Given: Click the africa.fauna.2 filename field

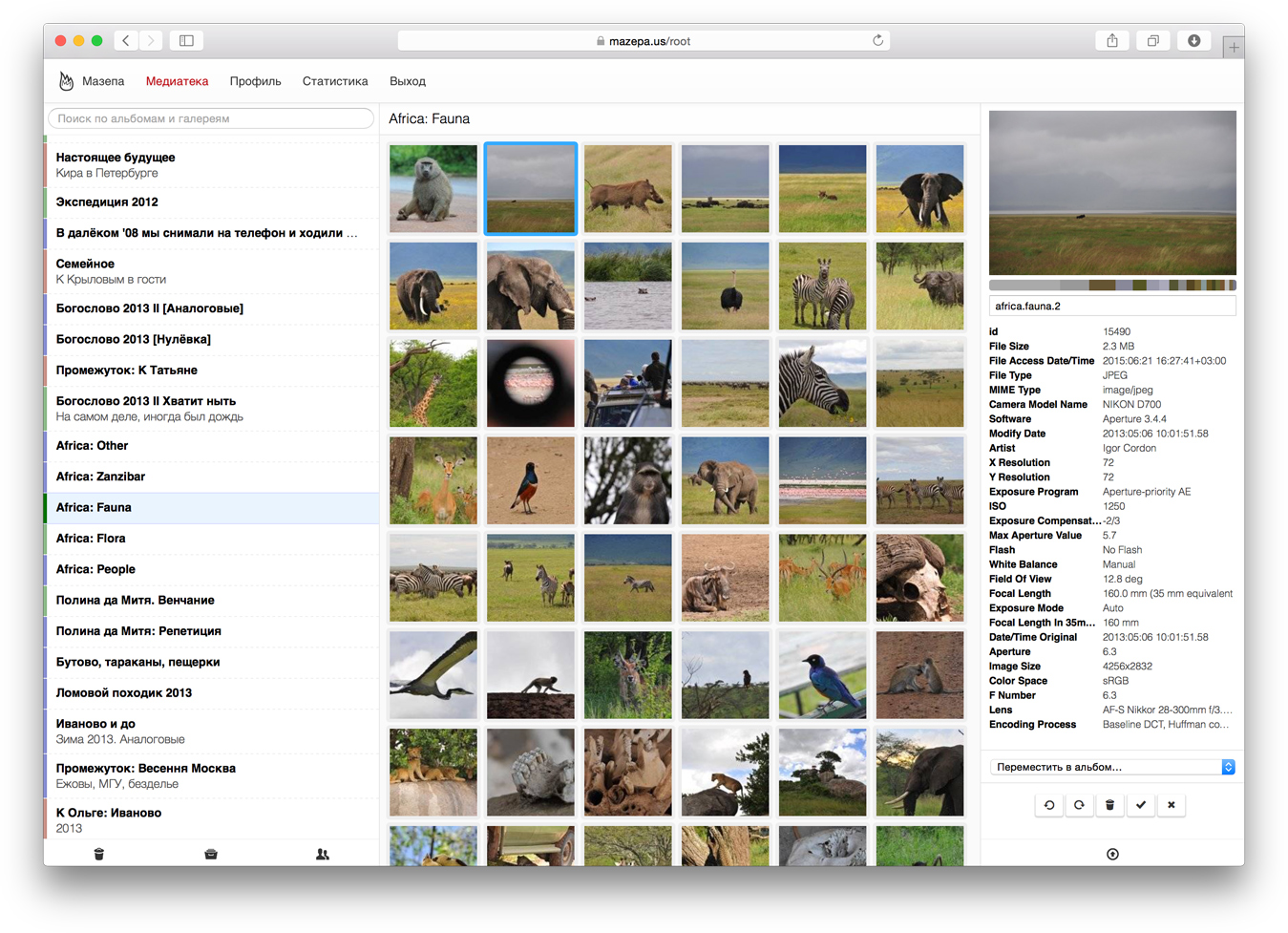Looking at the screenshot, I should coord(1112,307).
